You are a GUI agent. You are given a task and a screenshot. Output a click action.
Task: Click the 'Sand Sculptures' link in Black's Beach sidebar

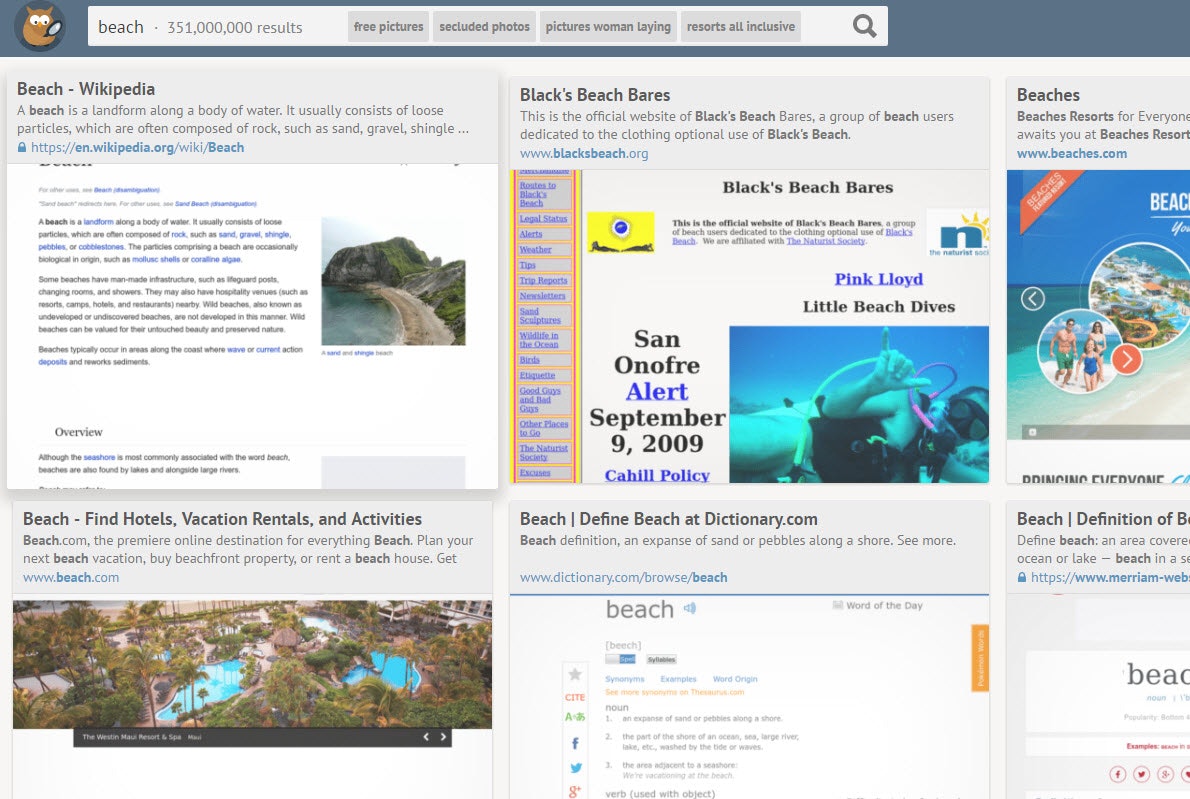click(540, 316)
